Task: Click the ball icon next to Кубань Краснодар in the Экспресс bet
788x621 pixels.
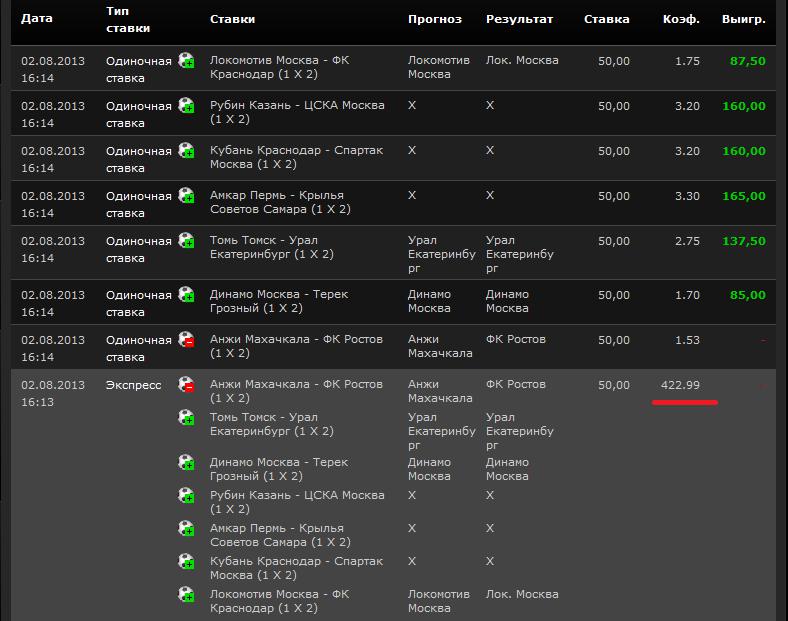Action: (x=186, y=561)
